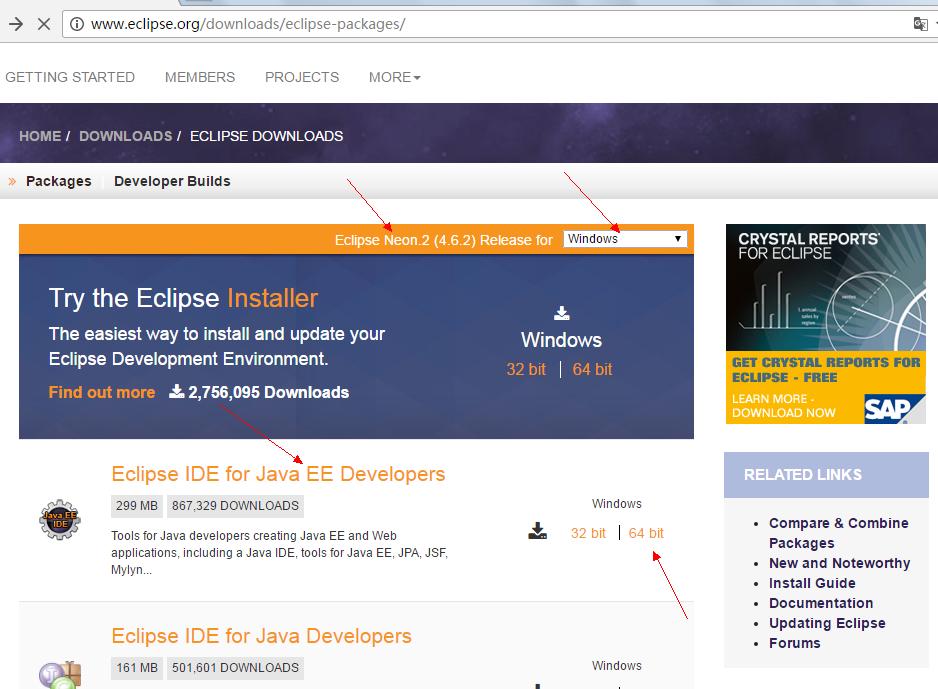Open the translate page icon

[920, 24]
